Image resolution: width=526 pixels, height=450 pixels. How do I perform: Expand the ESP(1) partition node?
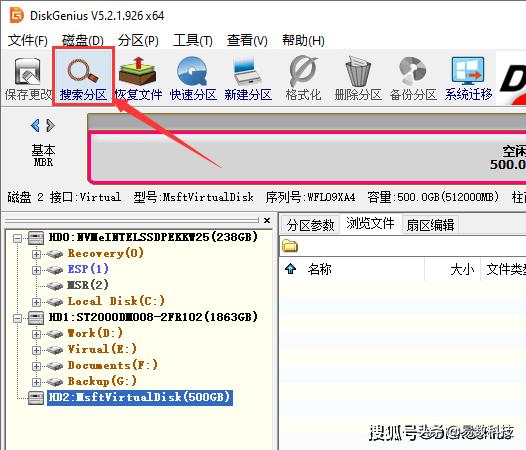(36, 270)
